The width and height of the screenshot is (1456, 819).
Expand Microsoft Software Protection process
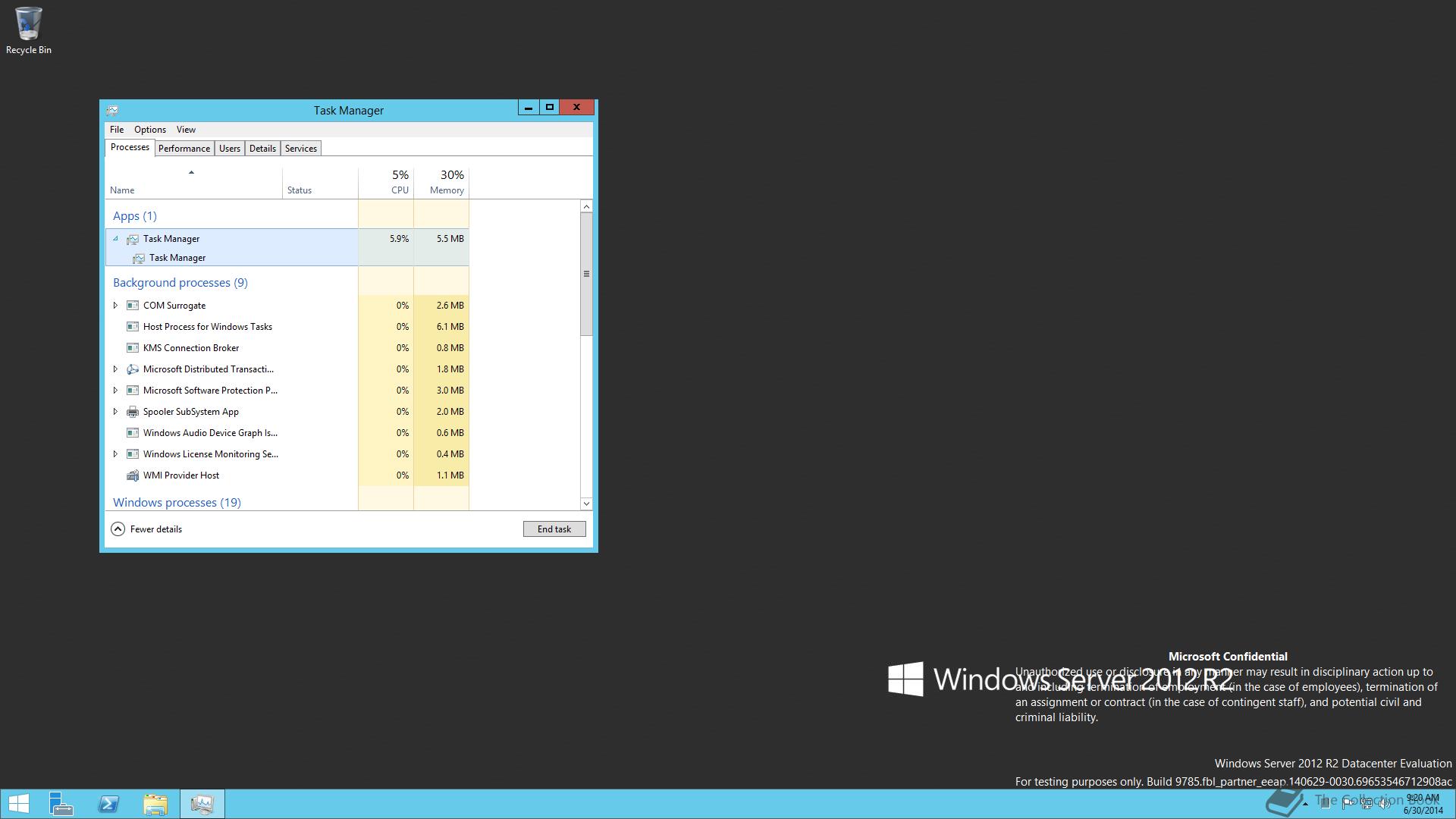point(115,391)
